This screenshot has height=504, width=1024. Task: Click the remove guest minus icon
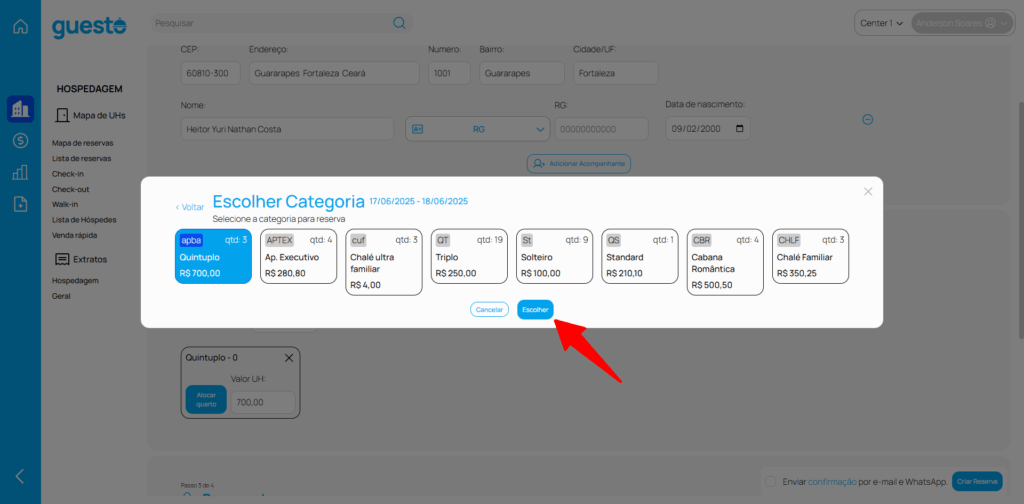point(868,119)
